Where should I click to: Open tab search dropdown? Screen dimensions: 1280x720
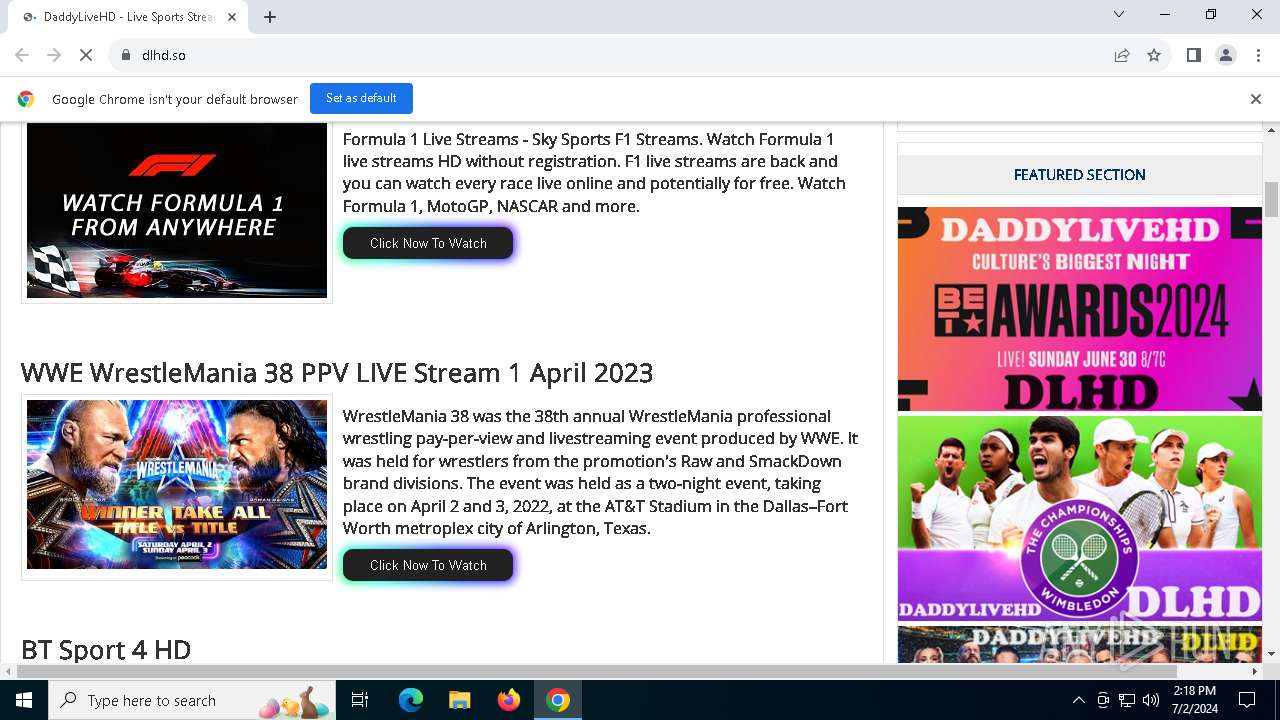click(1119, 14)
